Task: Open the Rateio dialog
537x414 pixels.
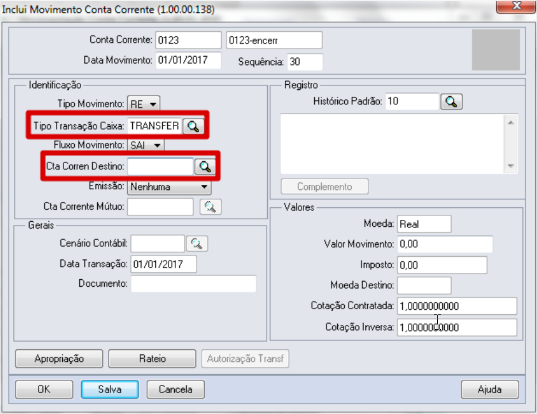Action: [x=152, y=359]
